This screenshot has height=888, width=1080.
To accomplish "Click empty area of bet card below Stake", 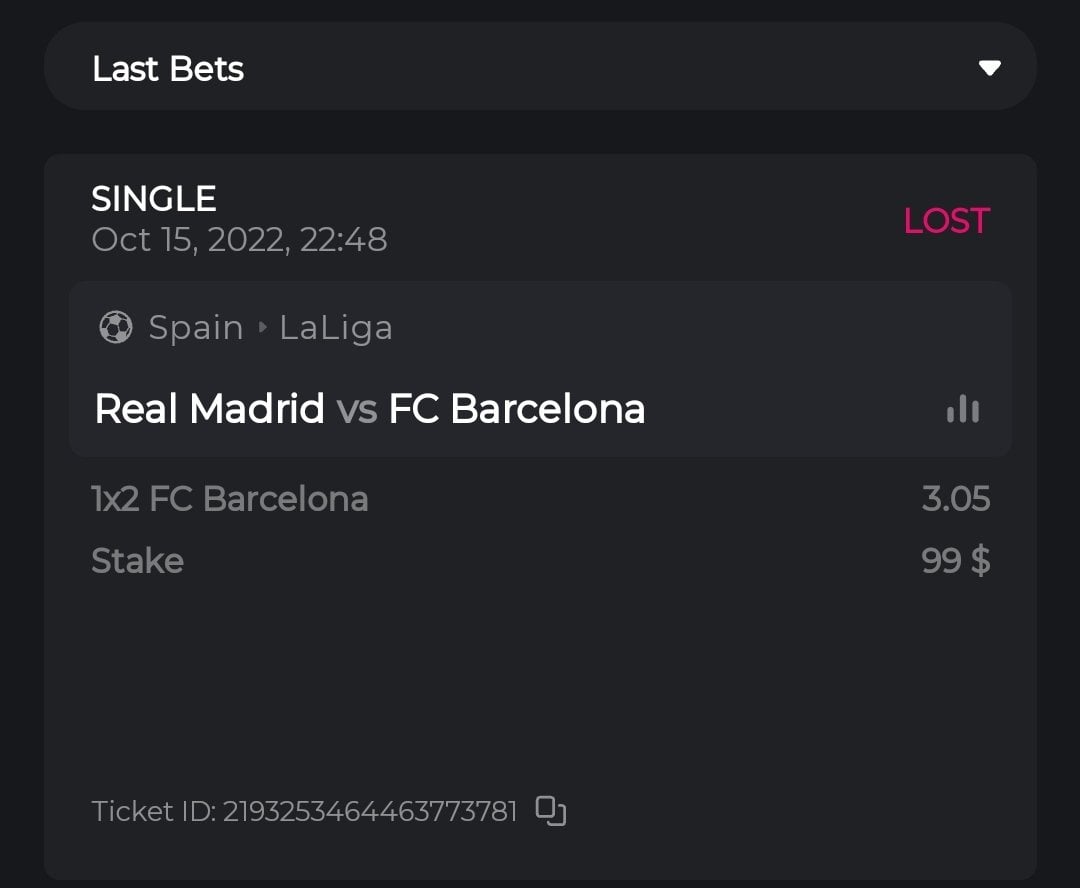I will [x=540, y=680].
